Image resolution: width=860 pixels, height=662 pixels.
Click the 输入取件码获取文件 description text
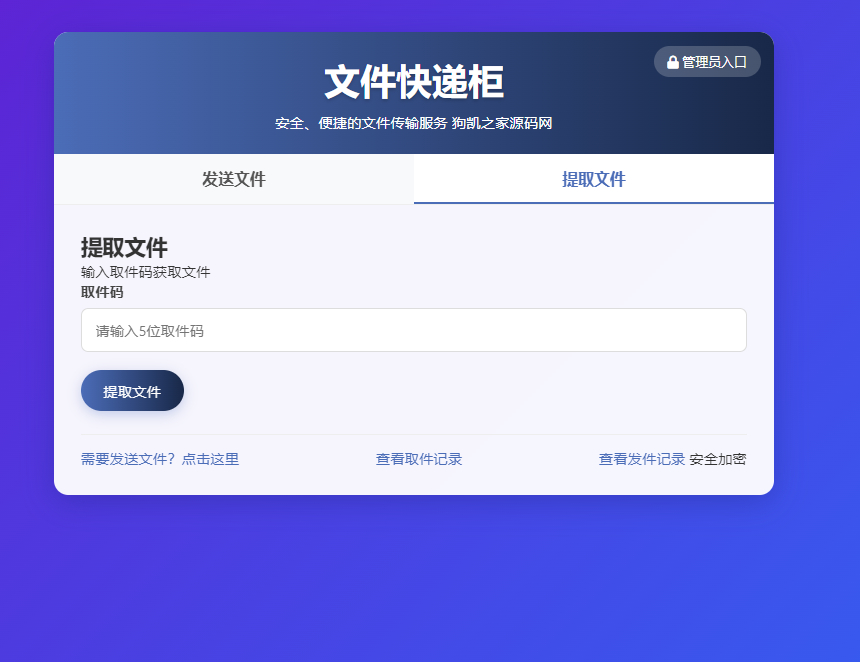pyautogui.click(x=145, y=272)
